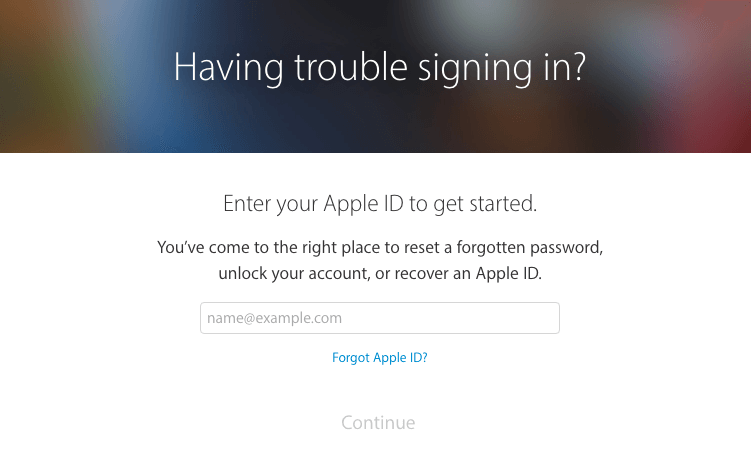
Task: Click the 'Enter your Apple ID to get started' subheading
Action: point(380,204)
